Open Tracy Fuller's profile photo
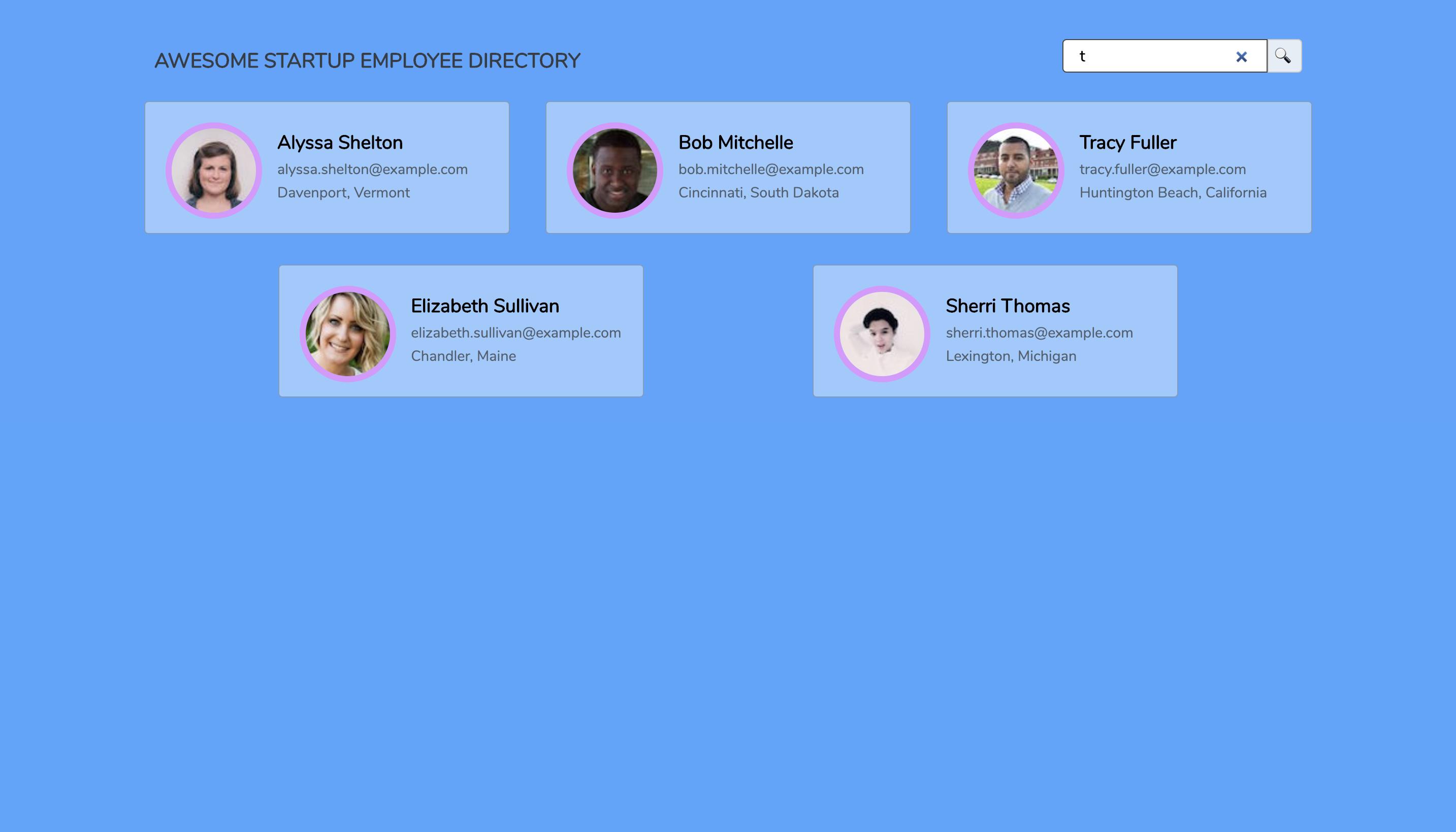1456x832 pixels. (x=1016, y=170)
